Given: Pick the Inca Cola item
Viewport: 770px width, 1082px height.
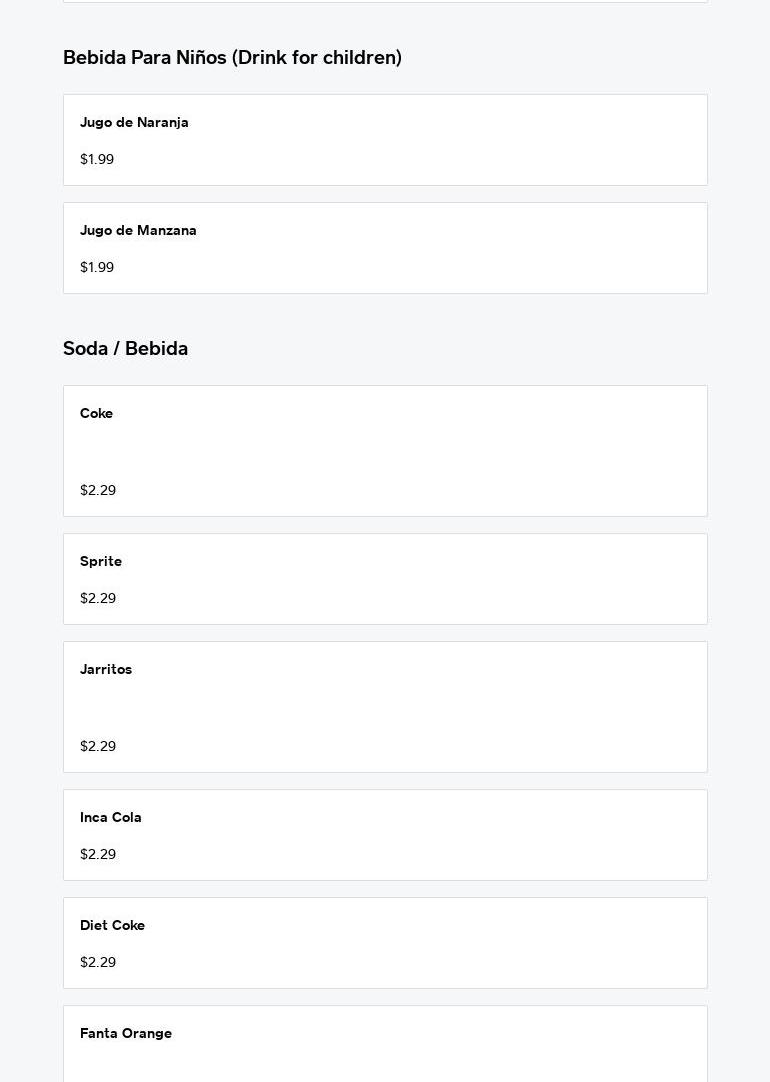Looking at the screenshot, I should pos(385,835).
